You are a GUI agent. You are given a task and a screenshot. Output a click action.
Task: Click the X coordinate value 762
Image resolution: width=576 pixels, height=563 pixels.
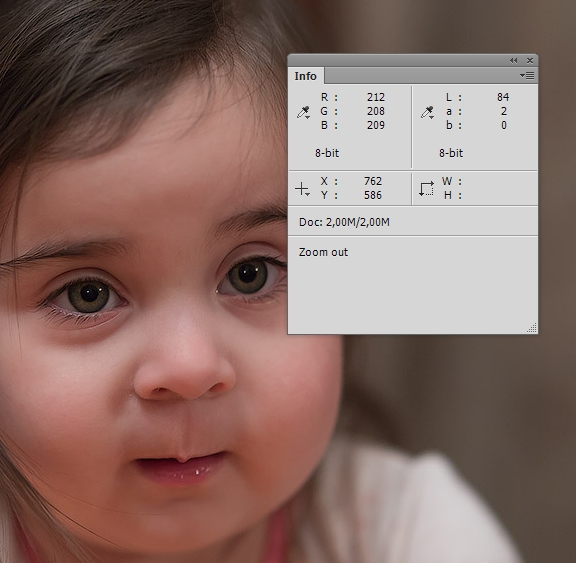373,181
